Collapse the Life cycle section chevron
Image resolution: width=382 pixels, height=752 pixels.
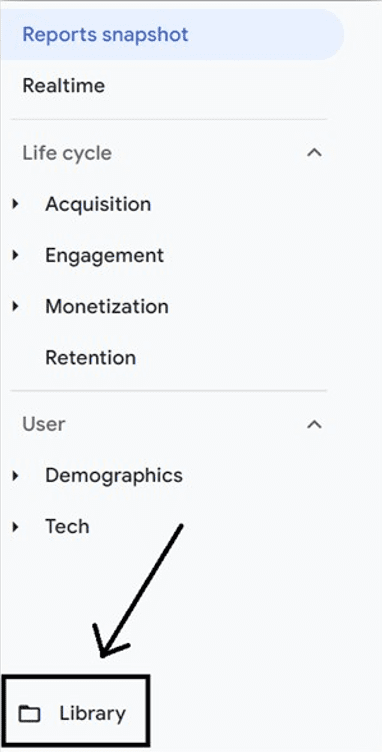(x=314, y=153)
